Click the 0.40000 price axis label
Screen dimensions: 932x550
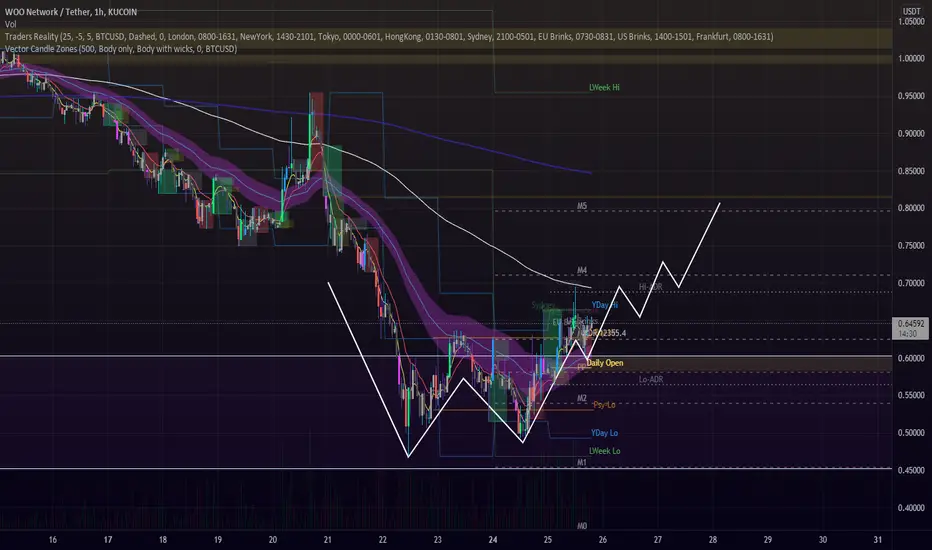(911, 508)
